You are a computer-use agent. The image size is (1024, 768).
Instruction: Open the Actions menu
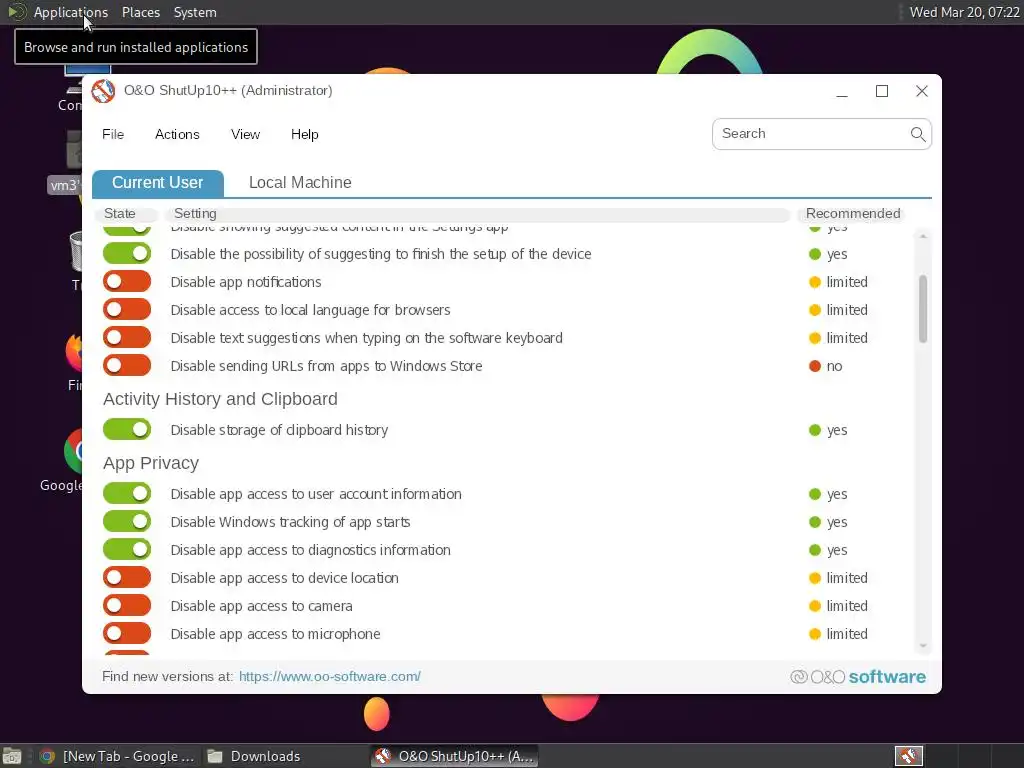click(177, 135)
